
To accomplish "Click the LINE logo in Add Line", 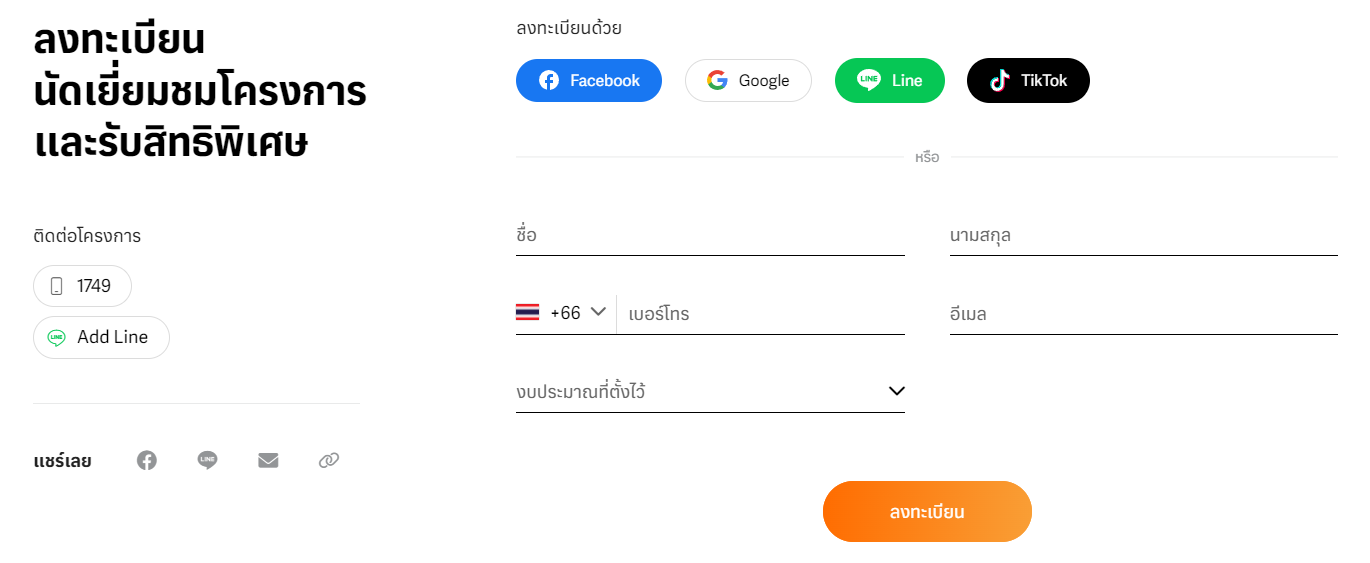I will (x=57, y=337).
